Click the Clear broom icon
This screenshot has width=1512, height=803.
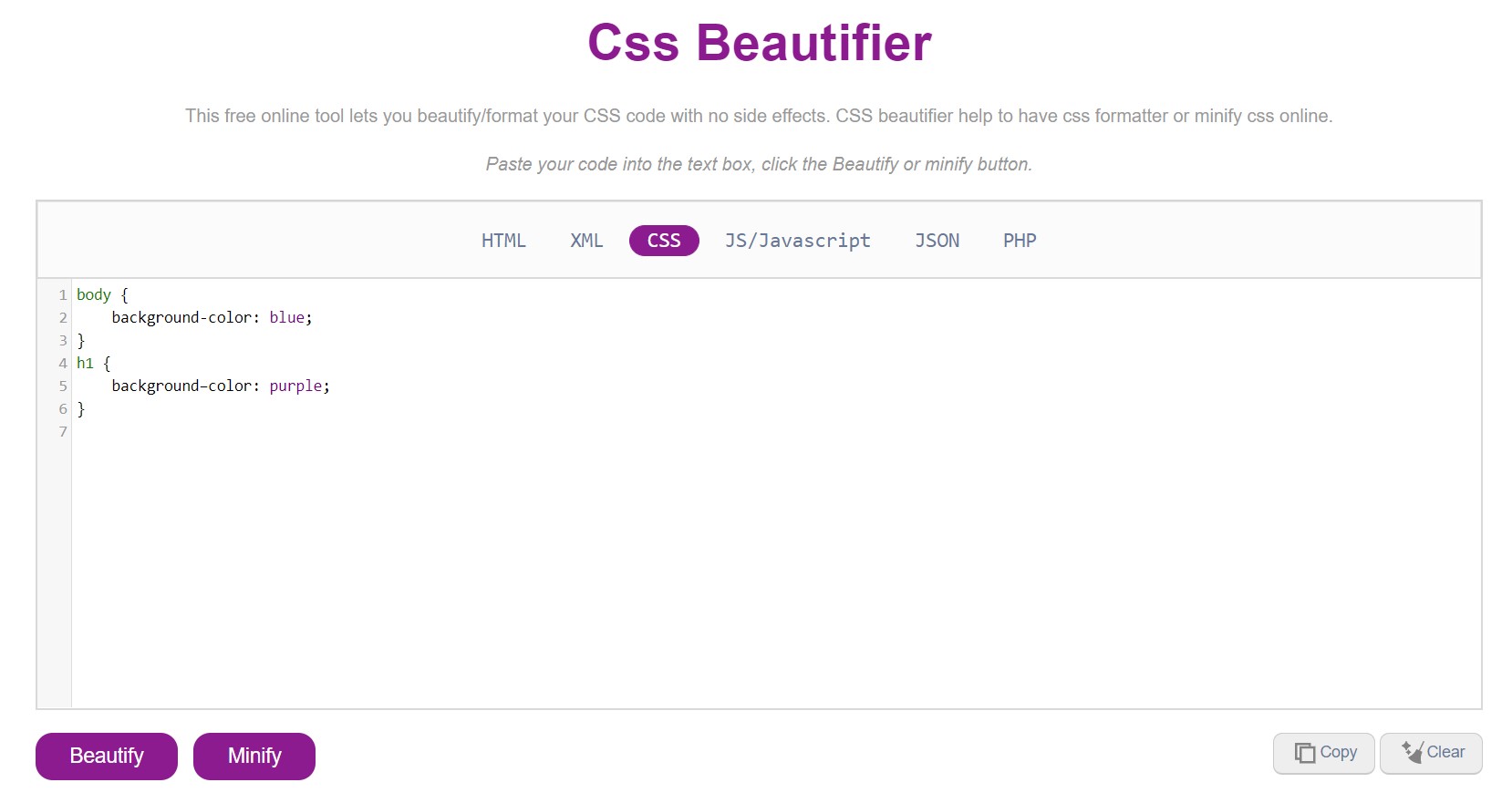[1412, 752]
